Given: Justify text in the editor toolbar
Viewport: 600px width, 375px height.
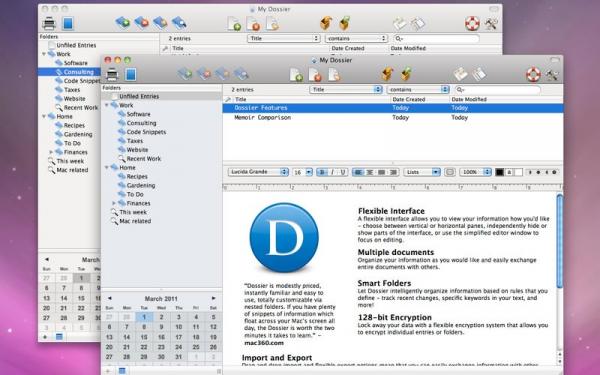Looking at the screenshot, I should point(382,172).
